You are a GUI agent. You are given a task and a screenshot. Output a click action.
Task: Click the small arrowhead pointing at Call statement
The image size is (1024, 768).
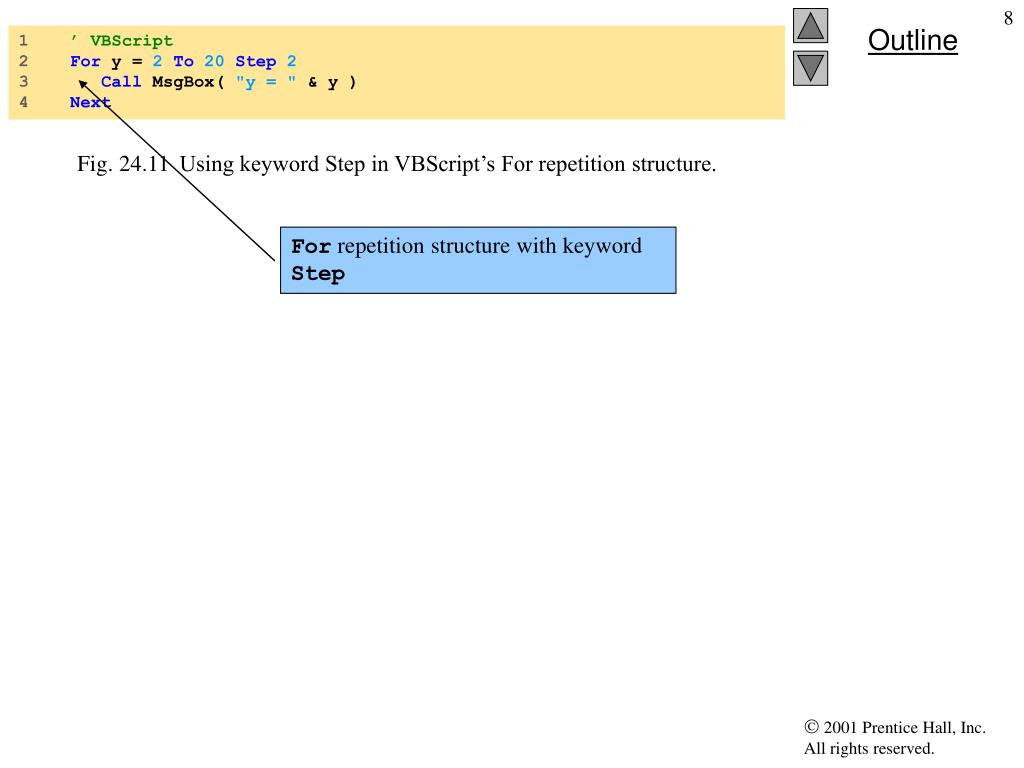coord(84,85)
